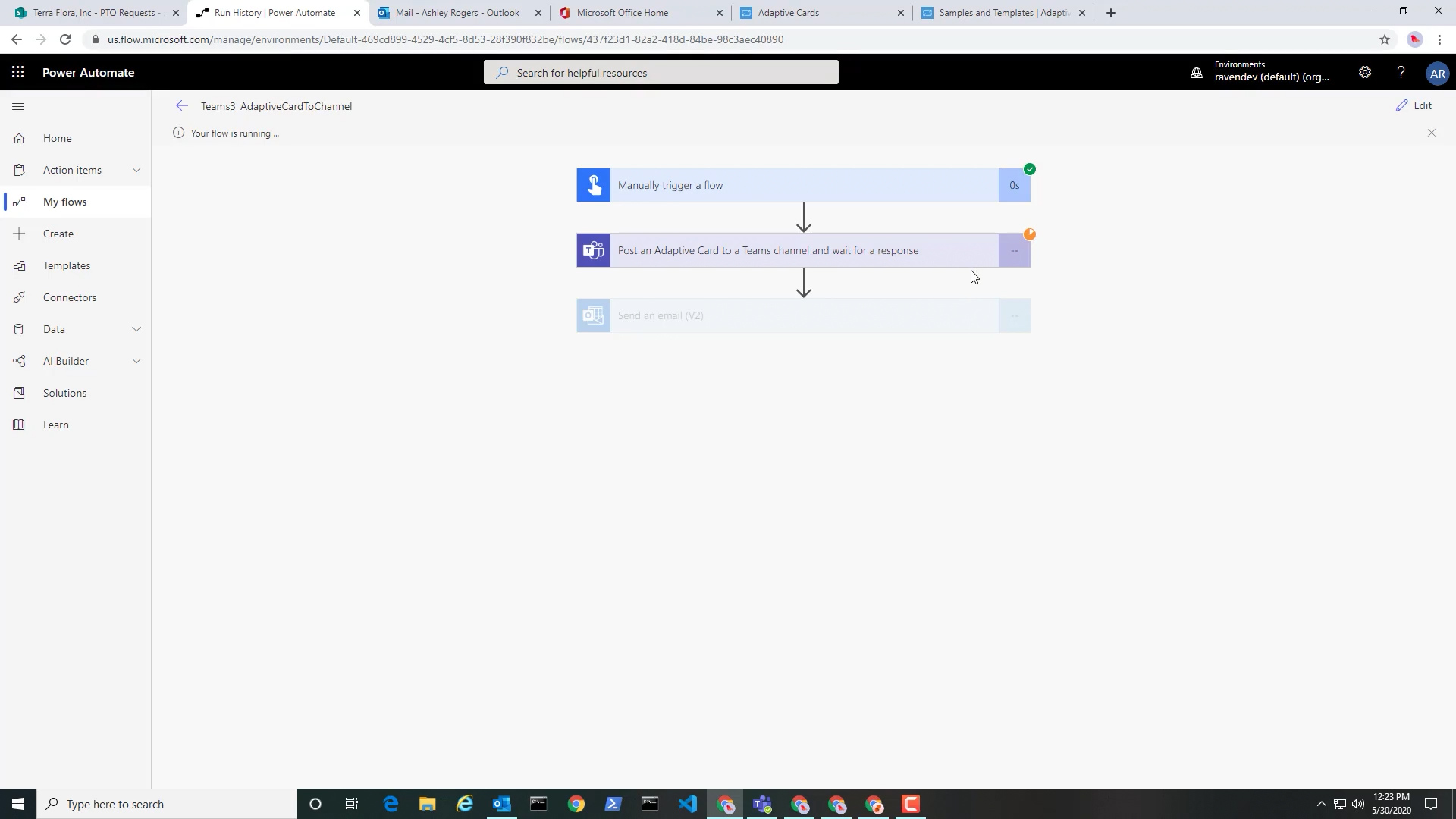Open Microsoft Teams from taskbar
1456x819 pixels.
pos(762,804)
